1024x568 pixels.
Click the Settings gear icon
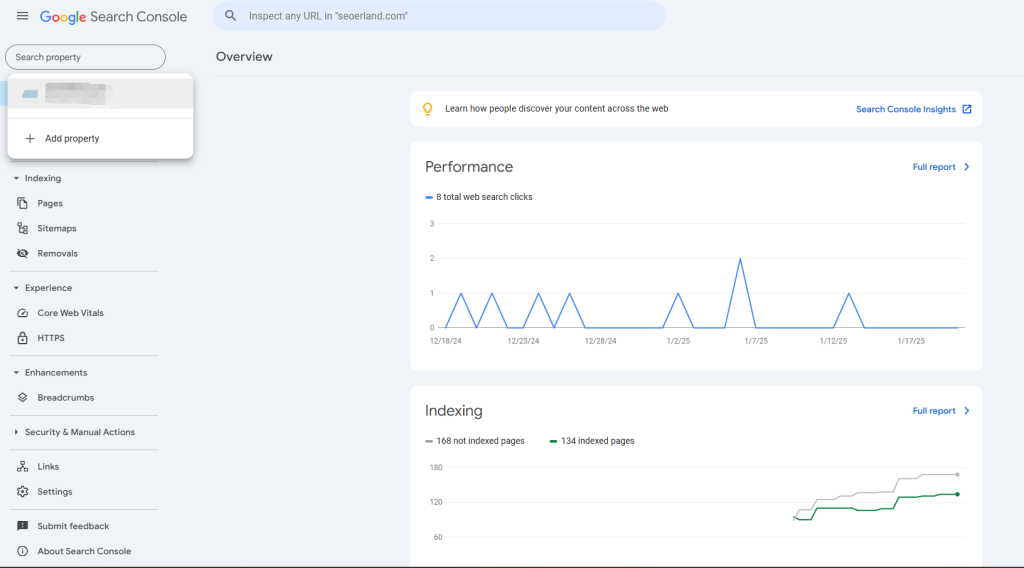pyautogui.click(x=23, y=491)
